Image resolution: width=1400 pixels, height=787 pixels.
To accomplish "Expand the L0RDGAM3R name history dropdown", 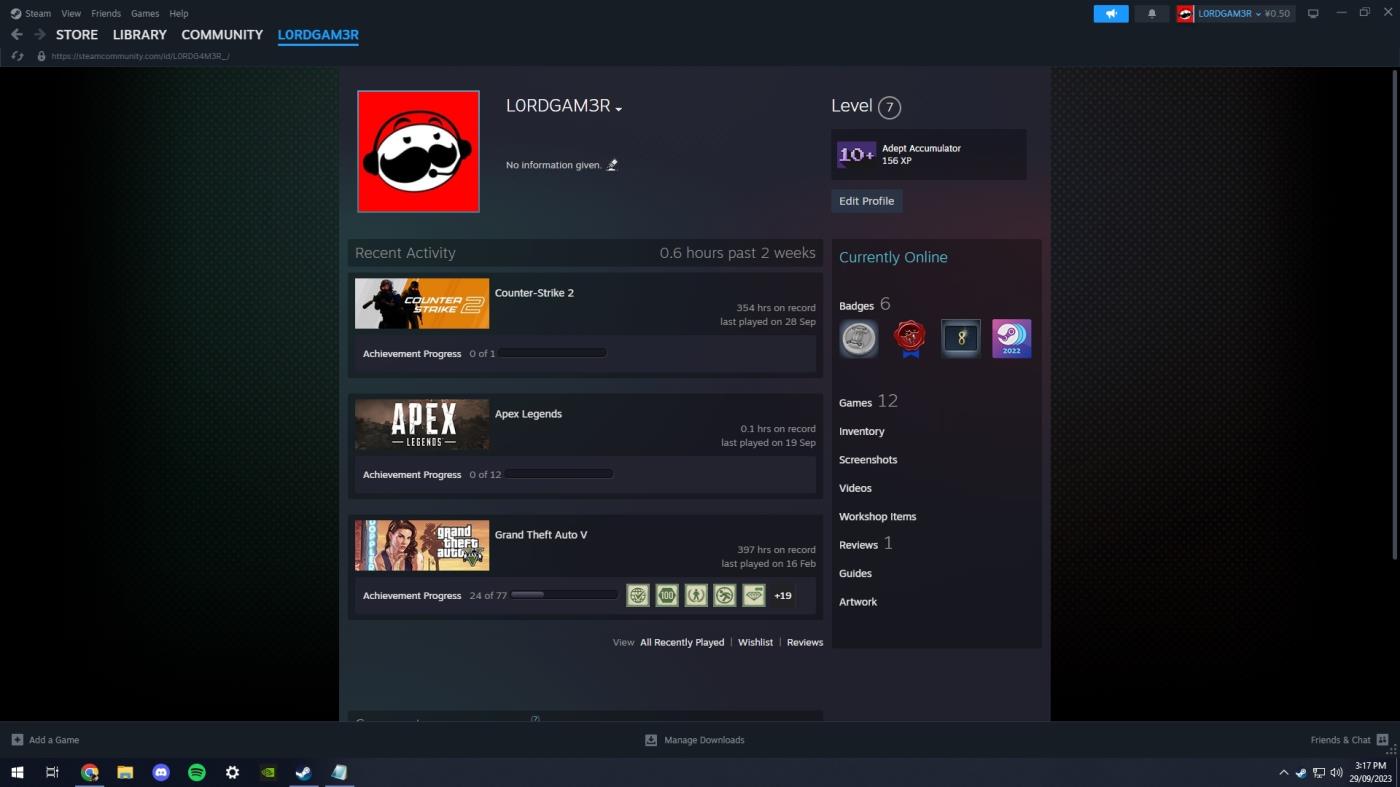I will 619,109.
